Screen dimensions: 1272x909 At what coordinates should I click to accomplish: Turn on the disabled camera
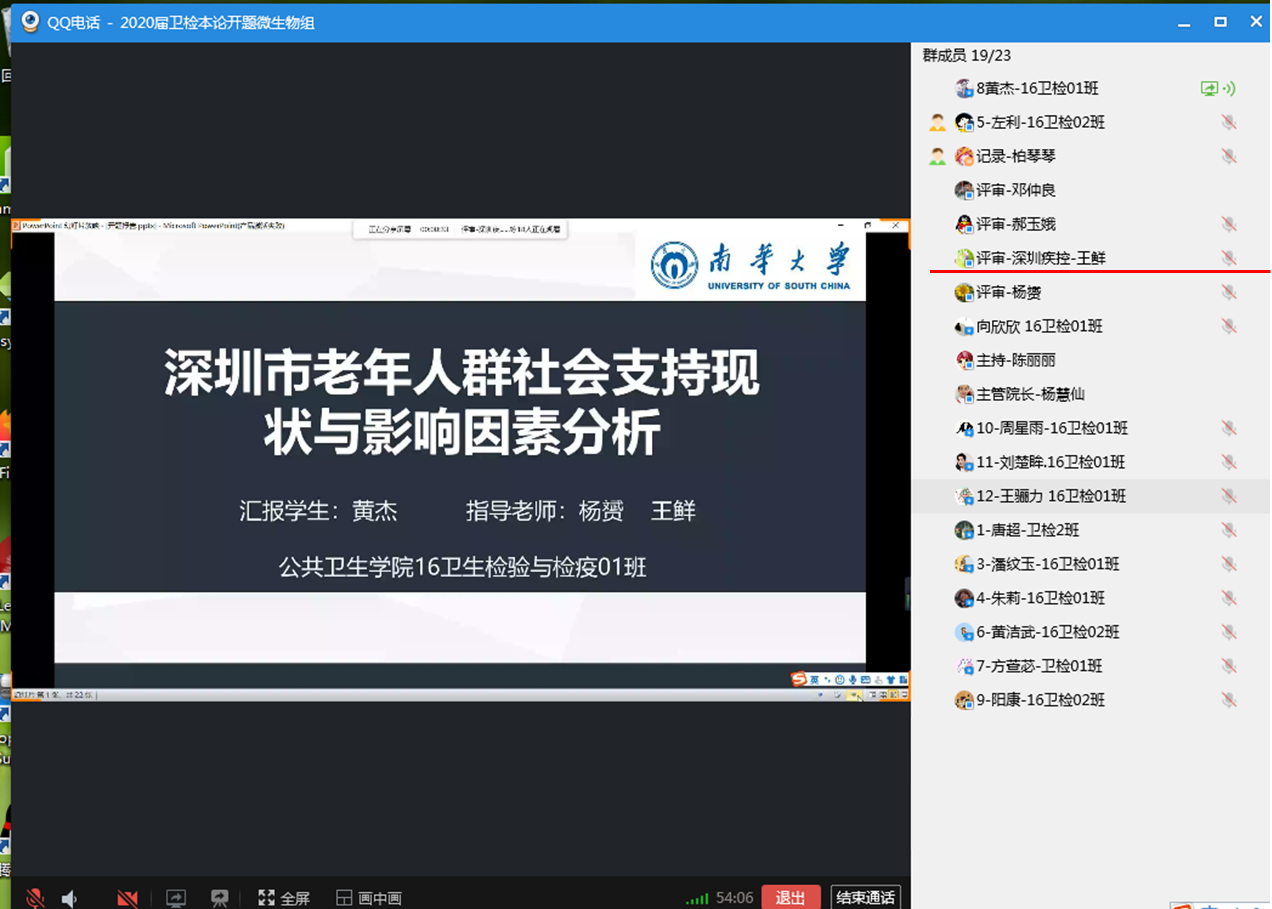point(127,898)
